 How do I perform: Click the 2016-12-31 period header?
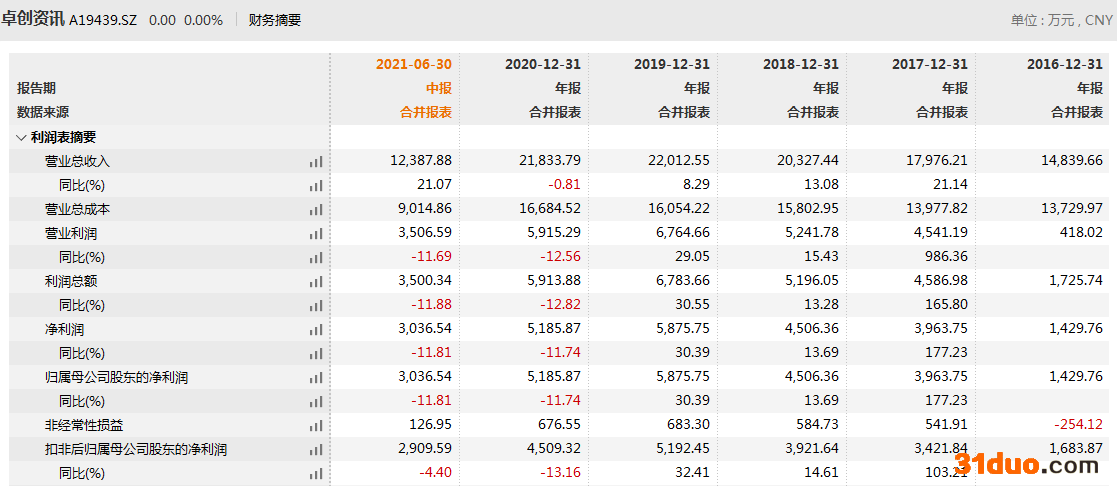coord(1064,64)
